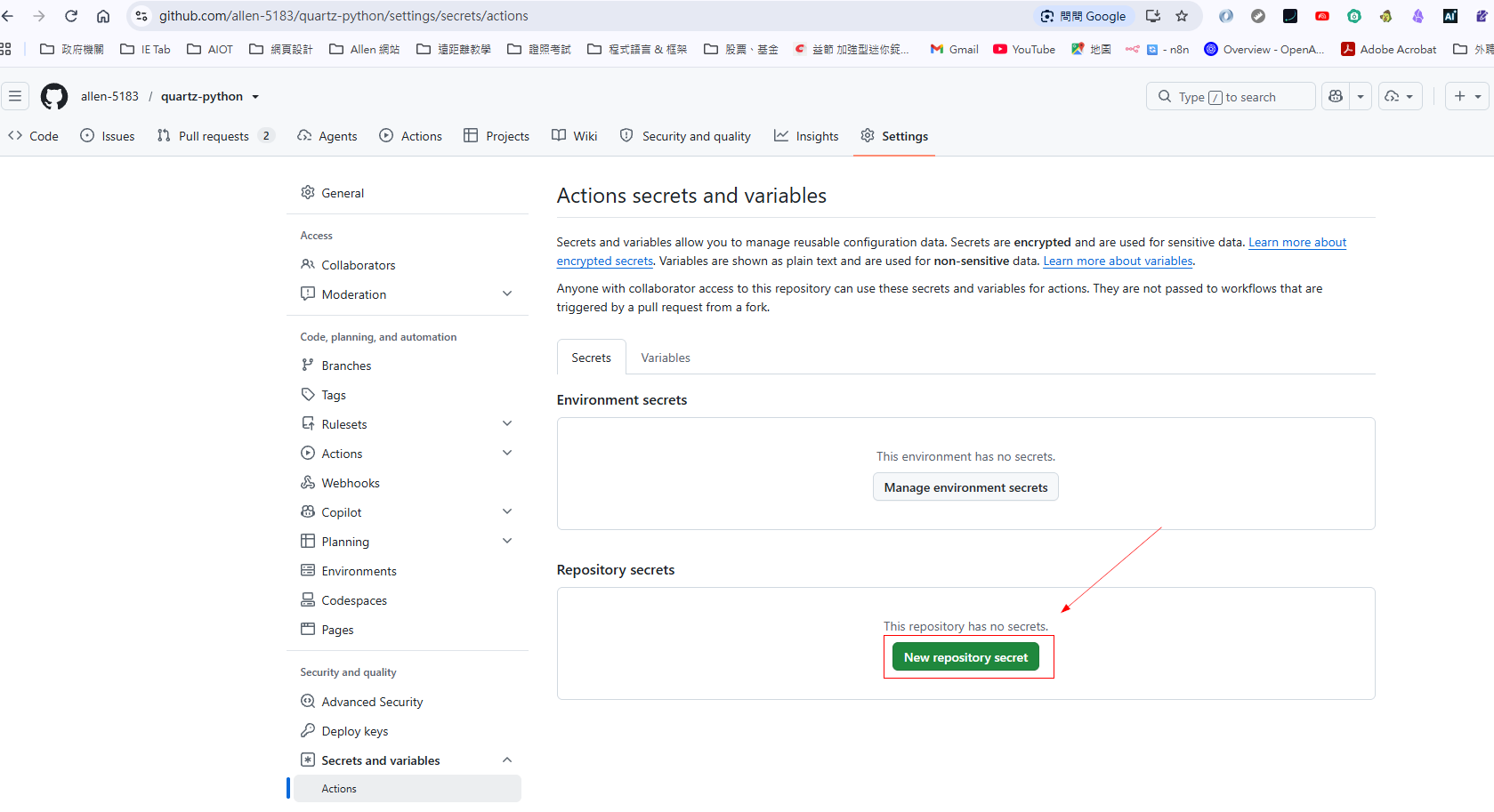Click the Google Lens search chip
The height and width of the screenshot is (812, 1494).
click(1083, 16)
